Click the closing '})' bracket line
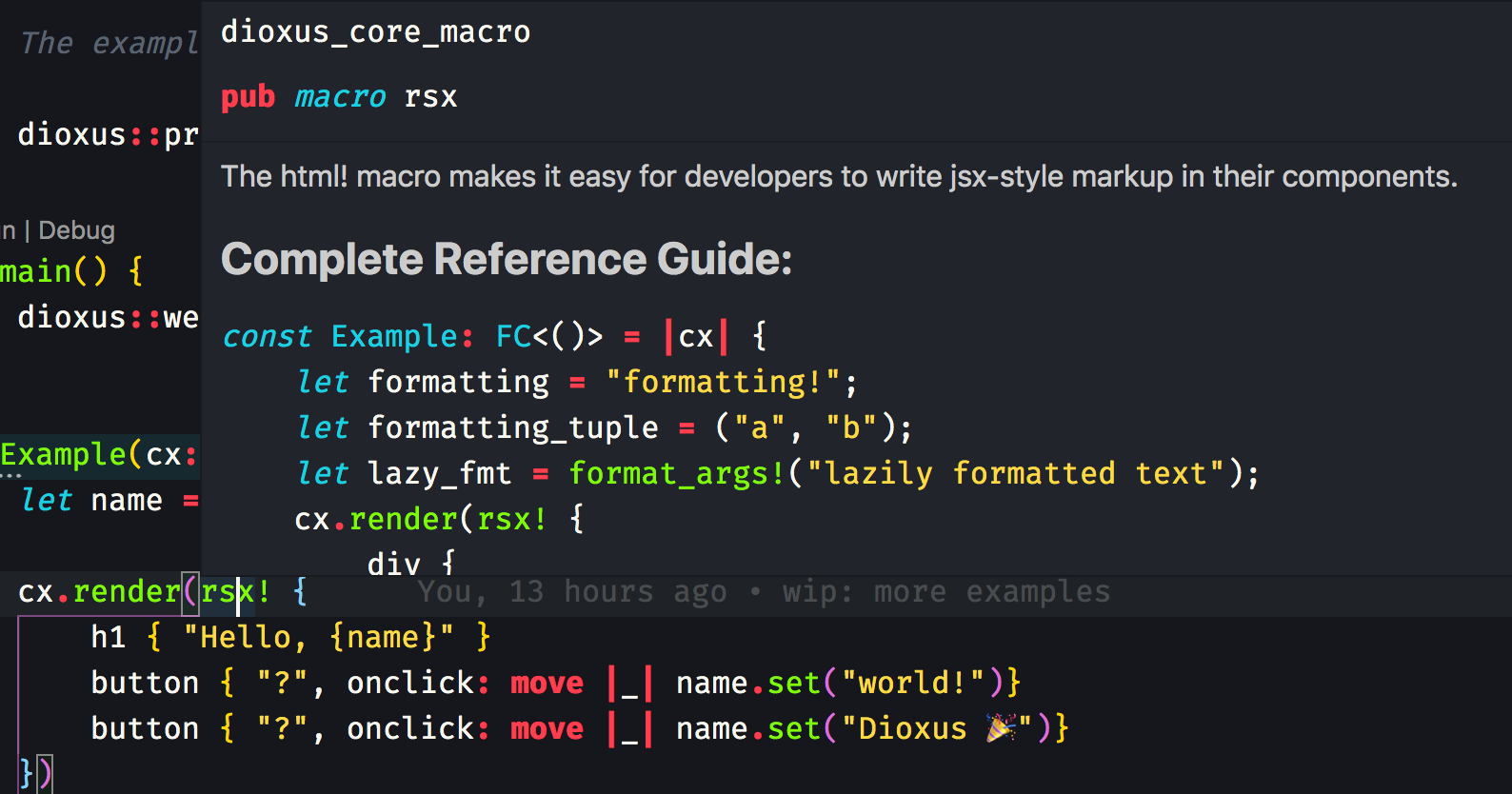The image size is (1512, 794). click(x=36, y=772)
